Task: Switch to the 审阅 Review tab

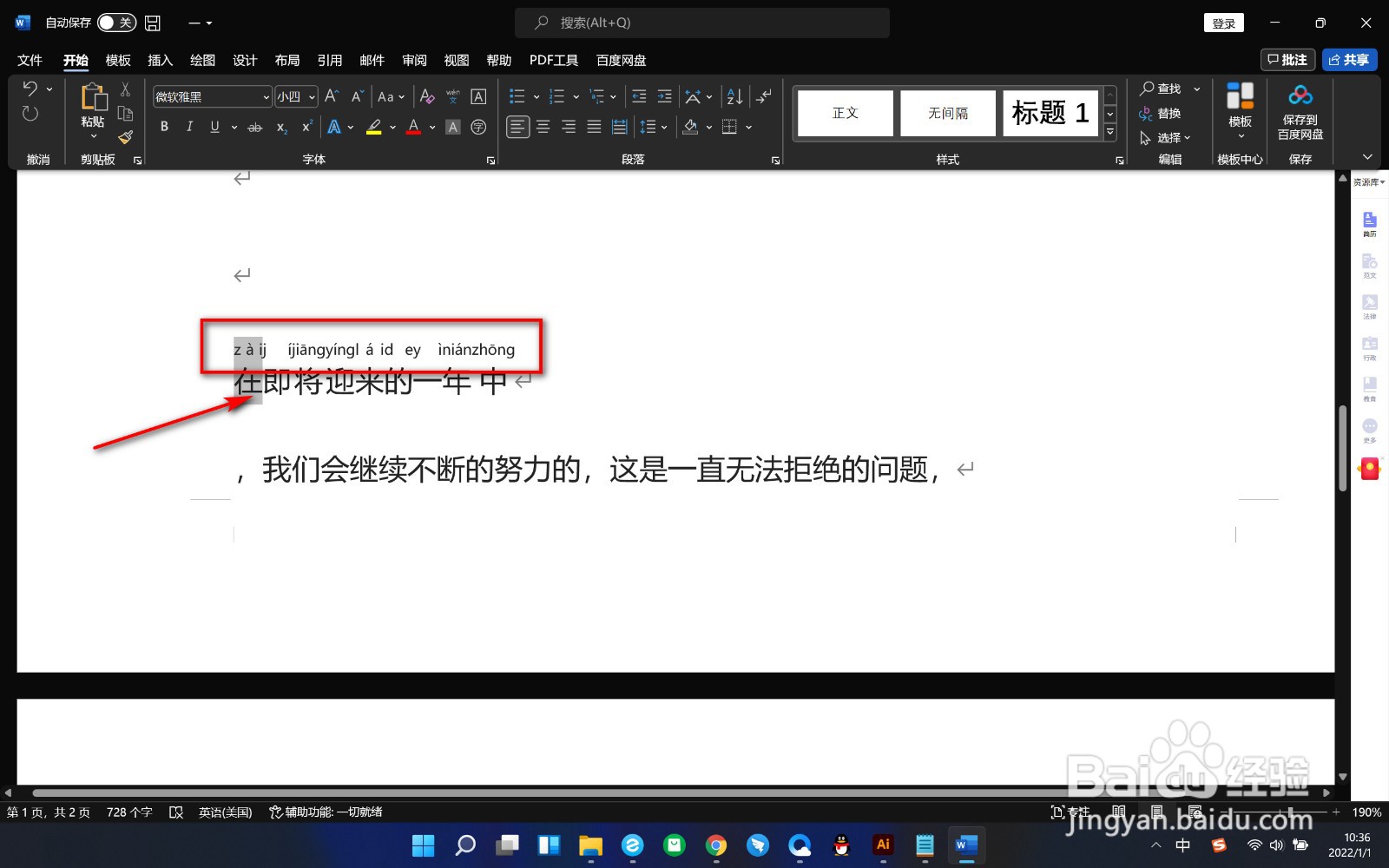Action: (414, 60)
